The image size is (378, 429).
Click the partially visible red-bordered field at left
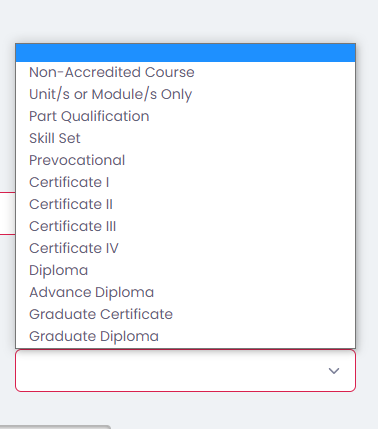coord(7,213)
